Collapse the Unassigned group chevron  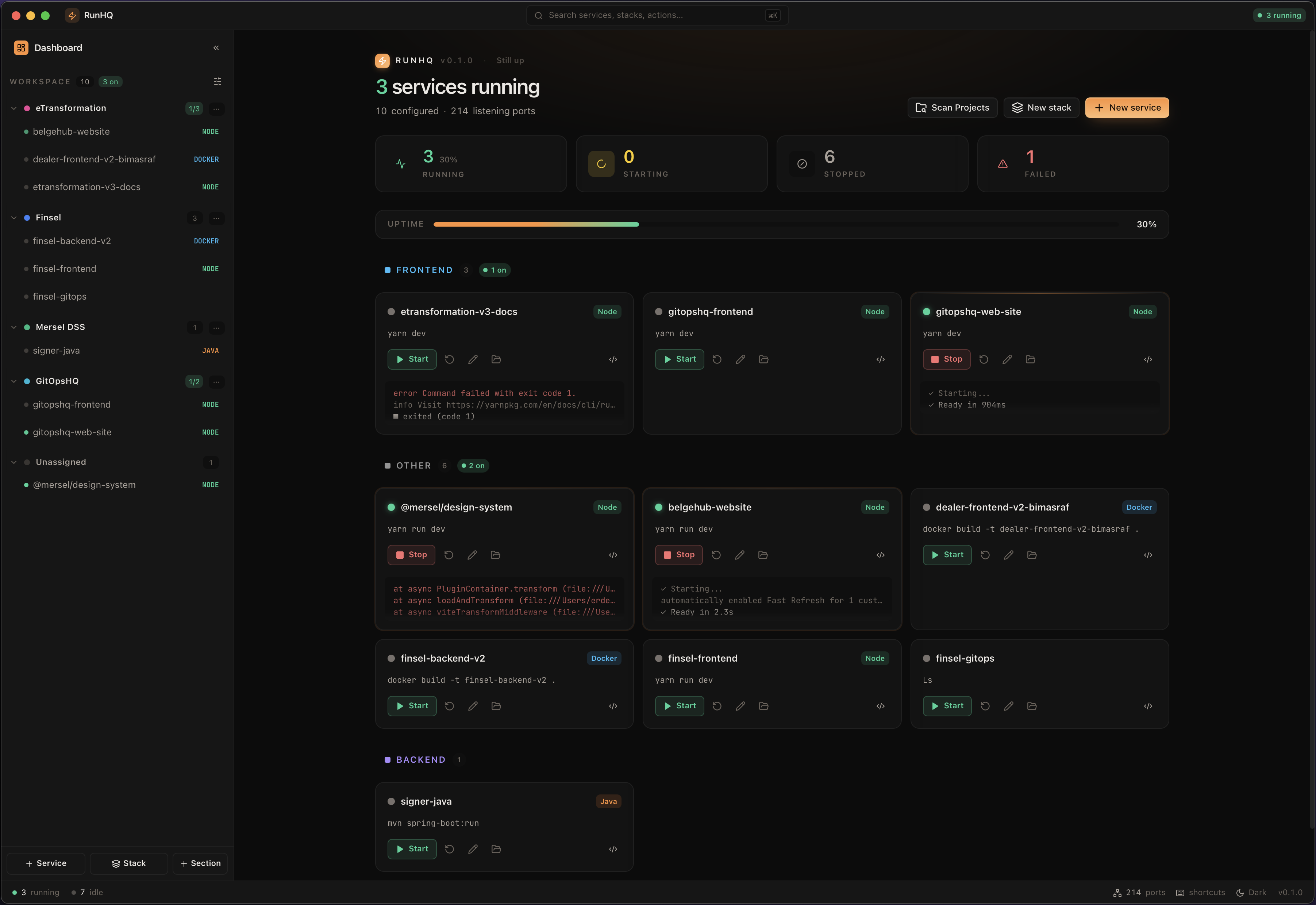point(14,462)
